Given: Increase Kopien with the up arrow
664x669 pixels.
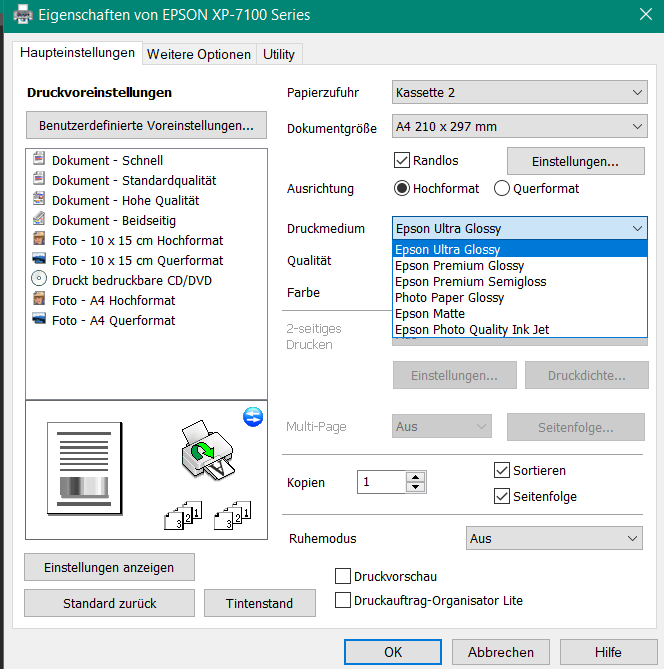Looking at the screenshot, I should pyautogui.click(x=416, y=477).
